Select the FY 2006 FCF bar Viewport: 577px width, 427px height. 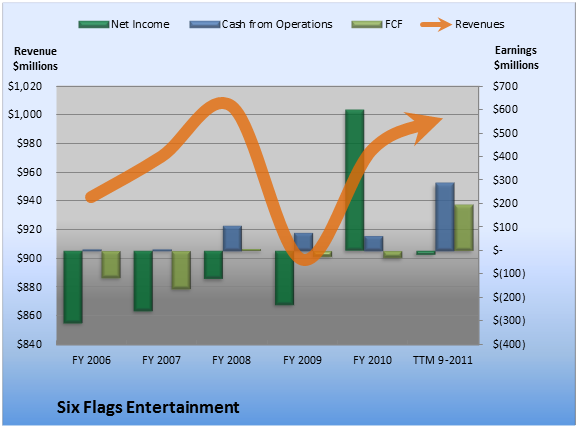pos(111,264)
